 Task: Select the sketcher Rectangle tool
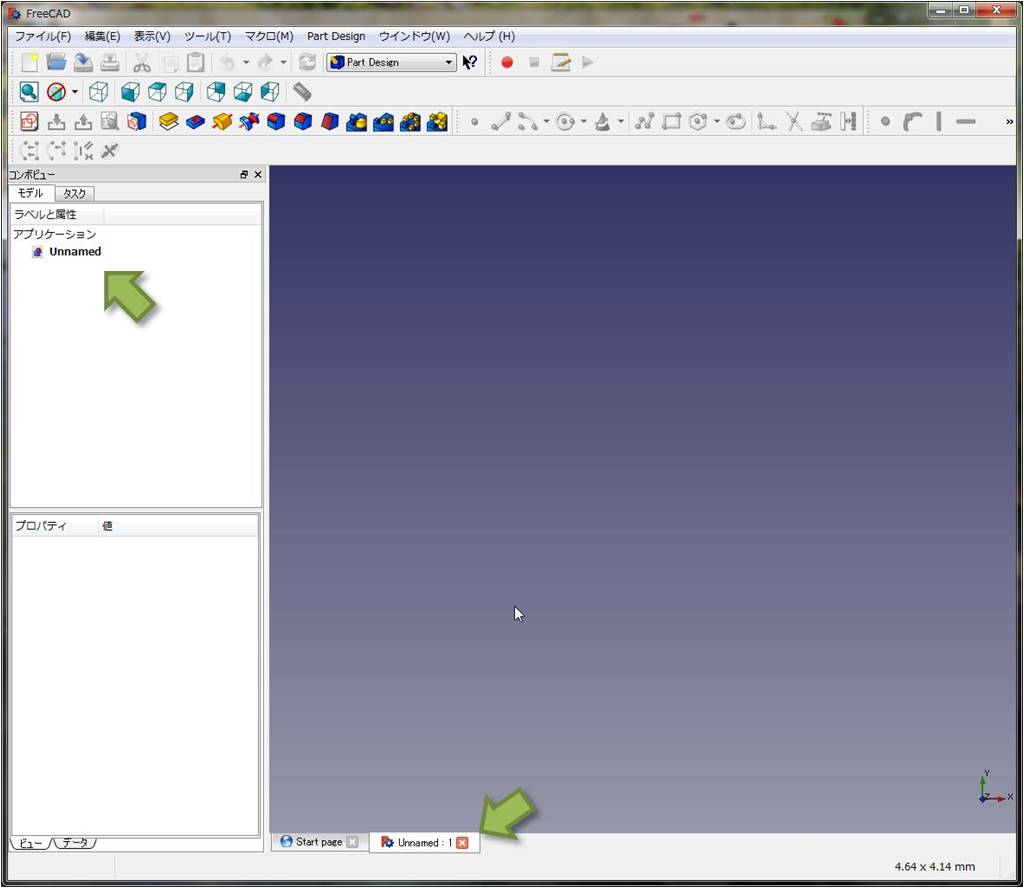[x=671, y=121]
